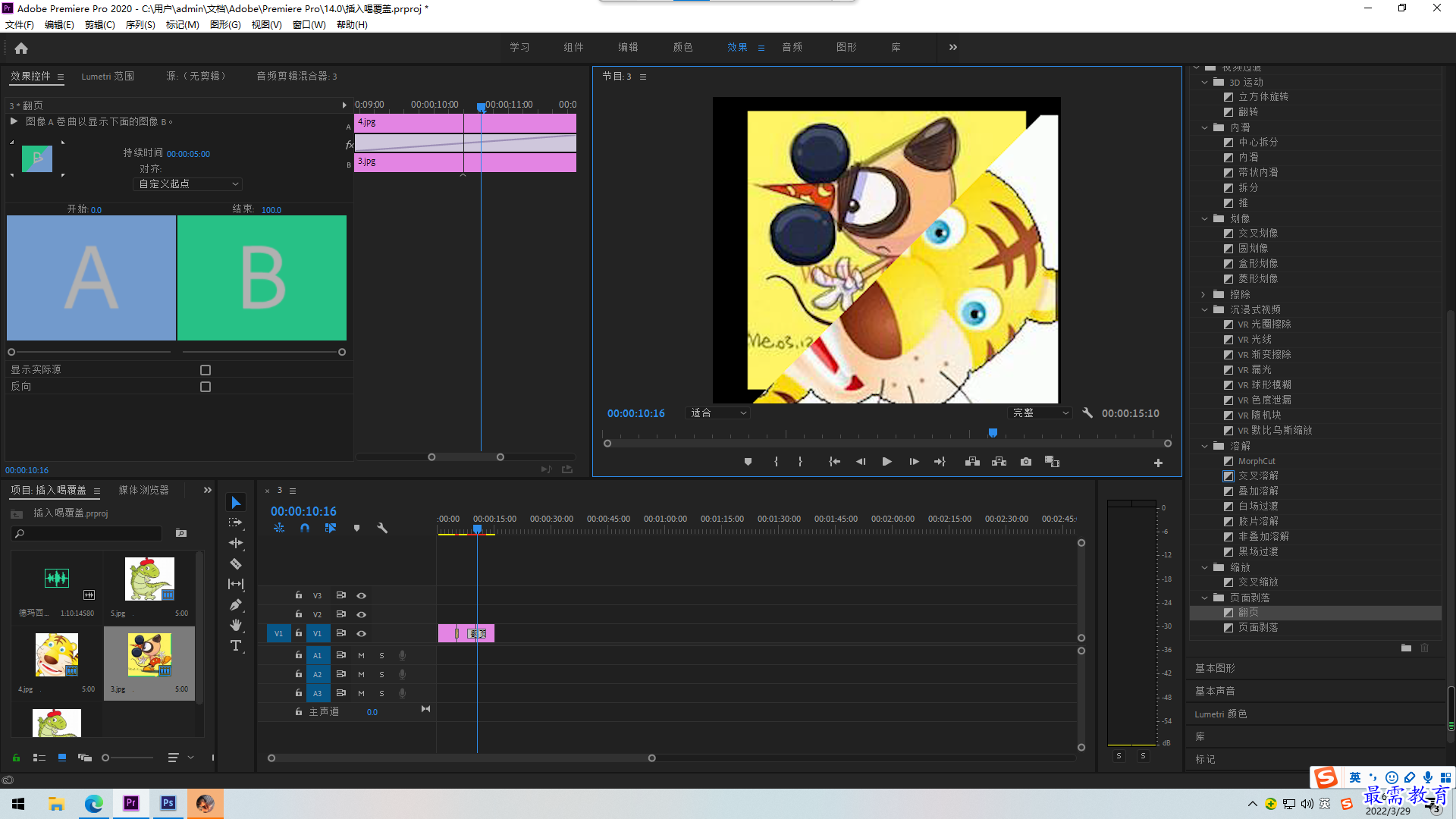Viewport: 1456px width, 819px height.
Task: Click Comparison View icon
Action: click(x=1052, y=462)
